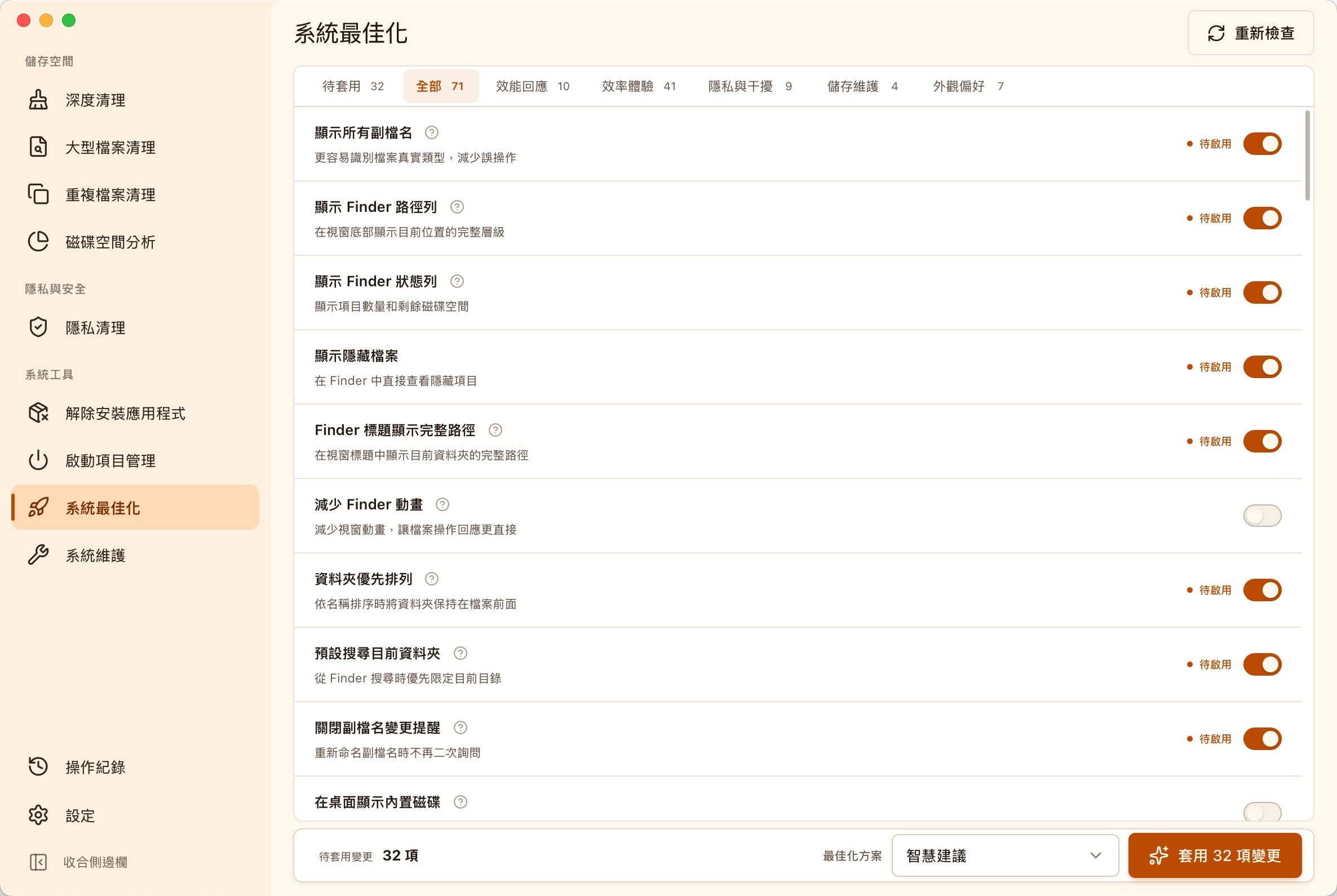Click the settings list vertical scrollbar
The width and height of the screenshot is (1337, 896).
tap(1308, 156)
